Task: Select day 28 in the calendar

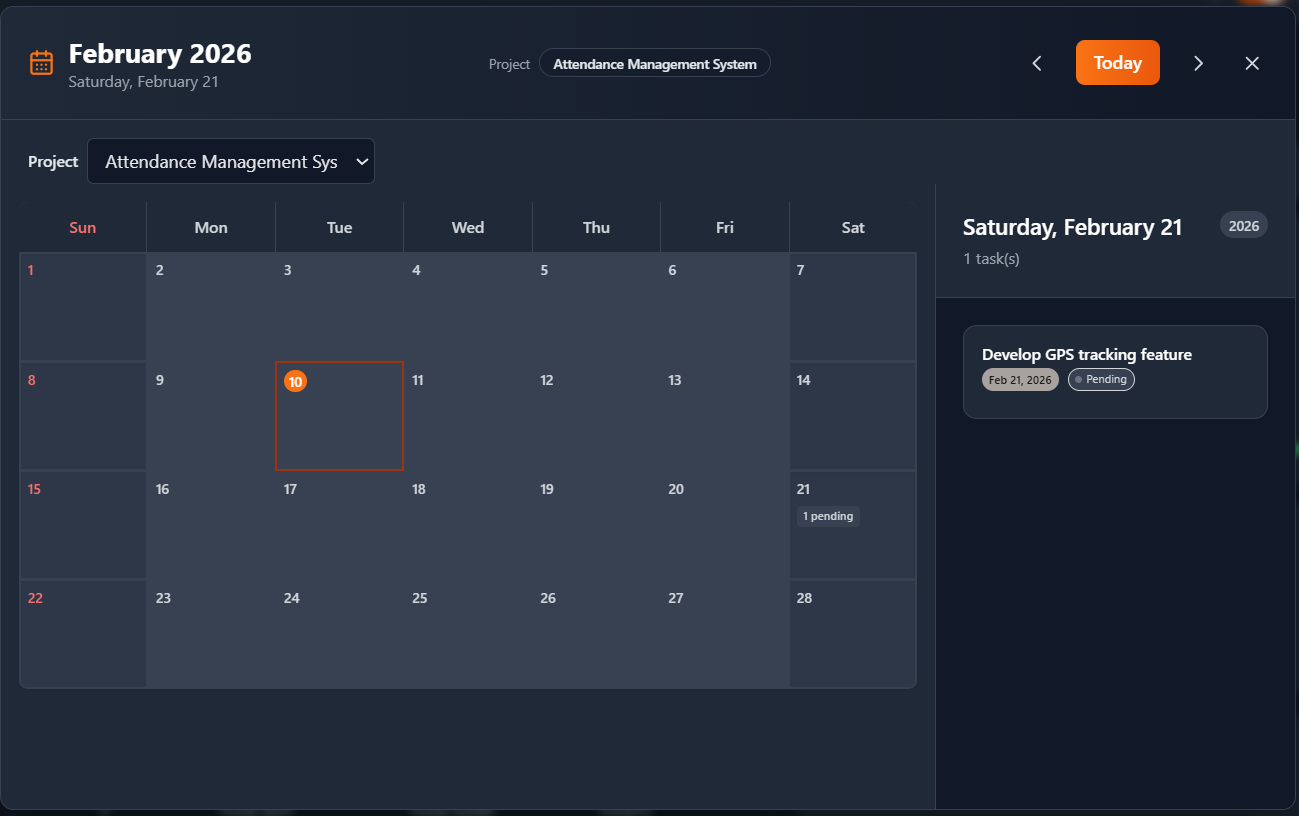Action: (x=852, y=633)
